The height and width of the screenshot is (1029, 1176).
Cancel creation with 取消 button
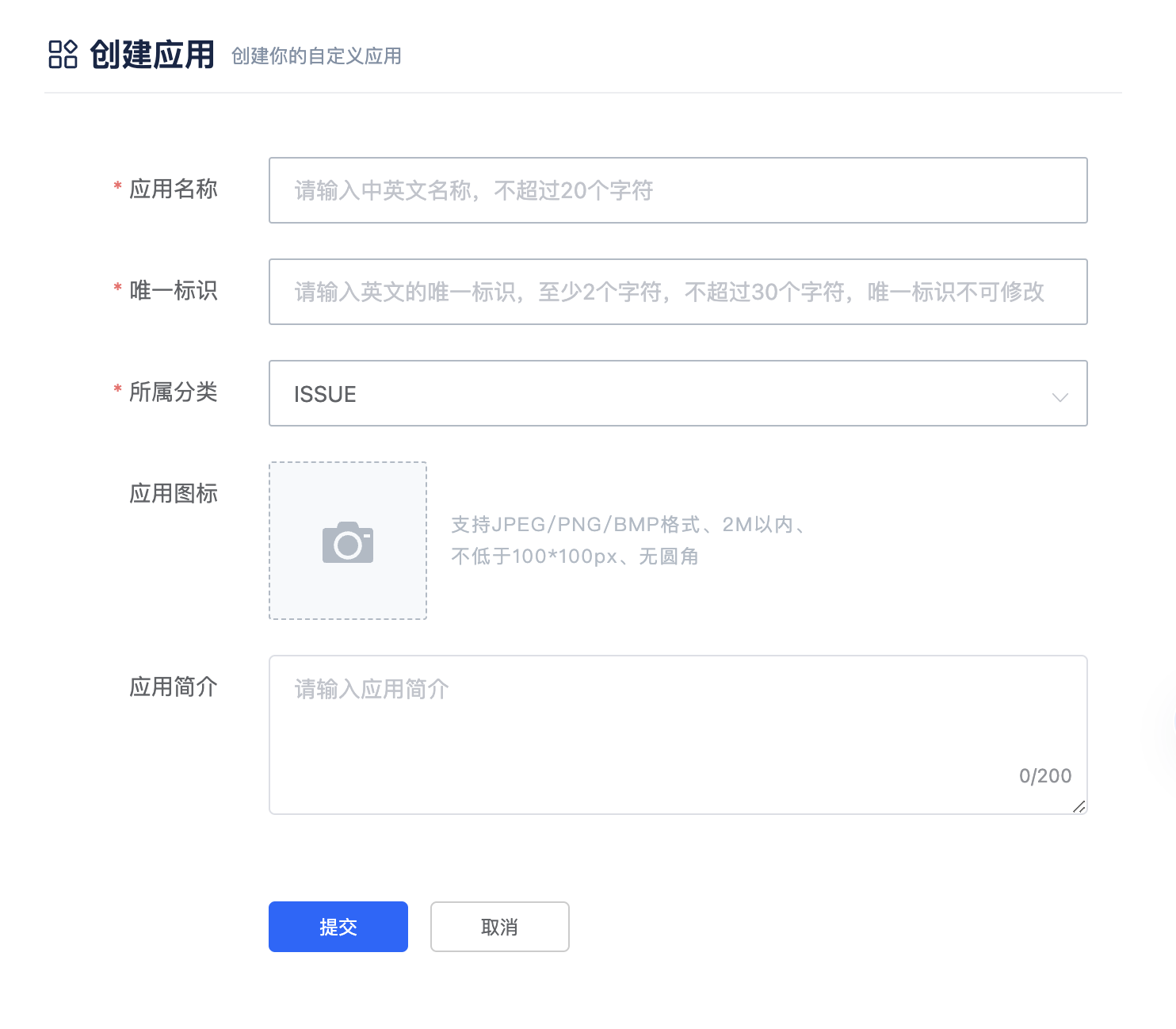(x=500, y=927)
